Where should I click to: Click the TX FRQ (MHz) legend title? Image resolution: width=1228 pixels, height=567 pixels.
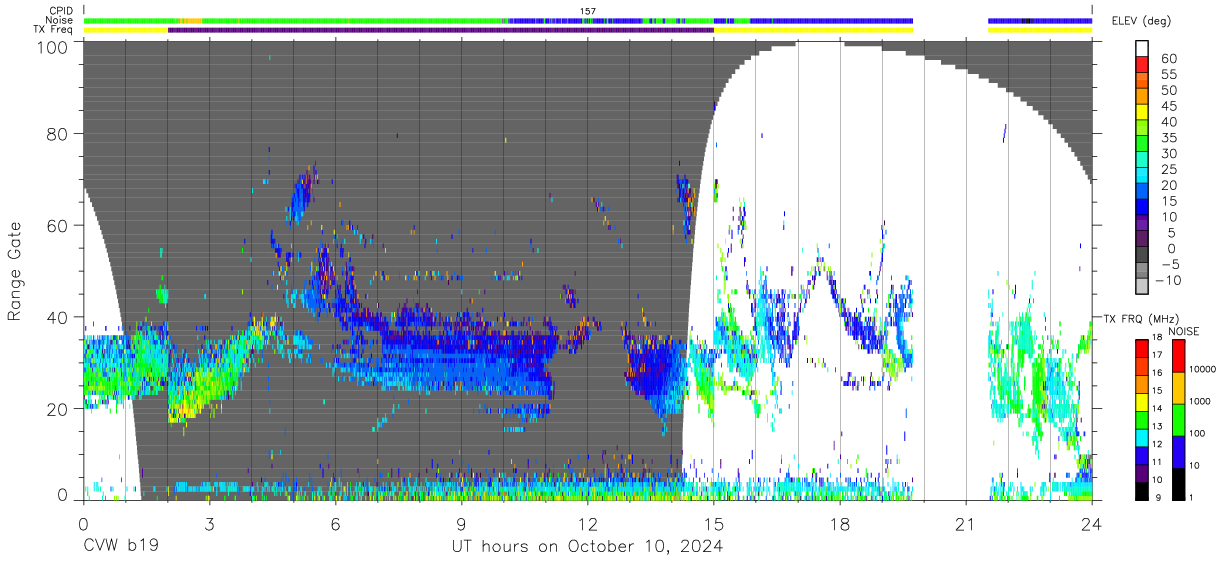1143,318
